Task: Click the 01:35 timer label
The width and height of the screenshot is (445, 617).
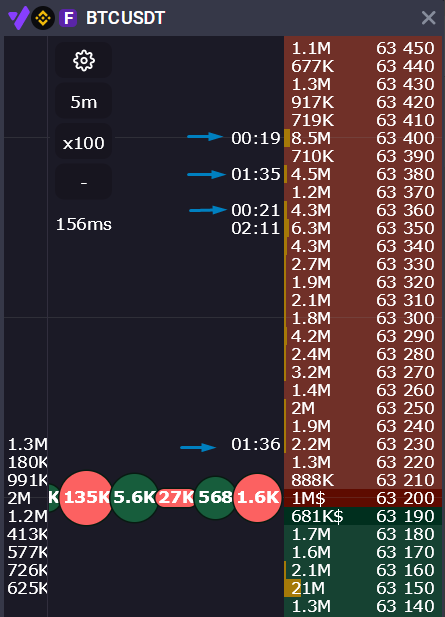Action: click(x=256, y=174)
